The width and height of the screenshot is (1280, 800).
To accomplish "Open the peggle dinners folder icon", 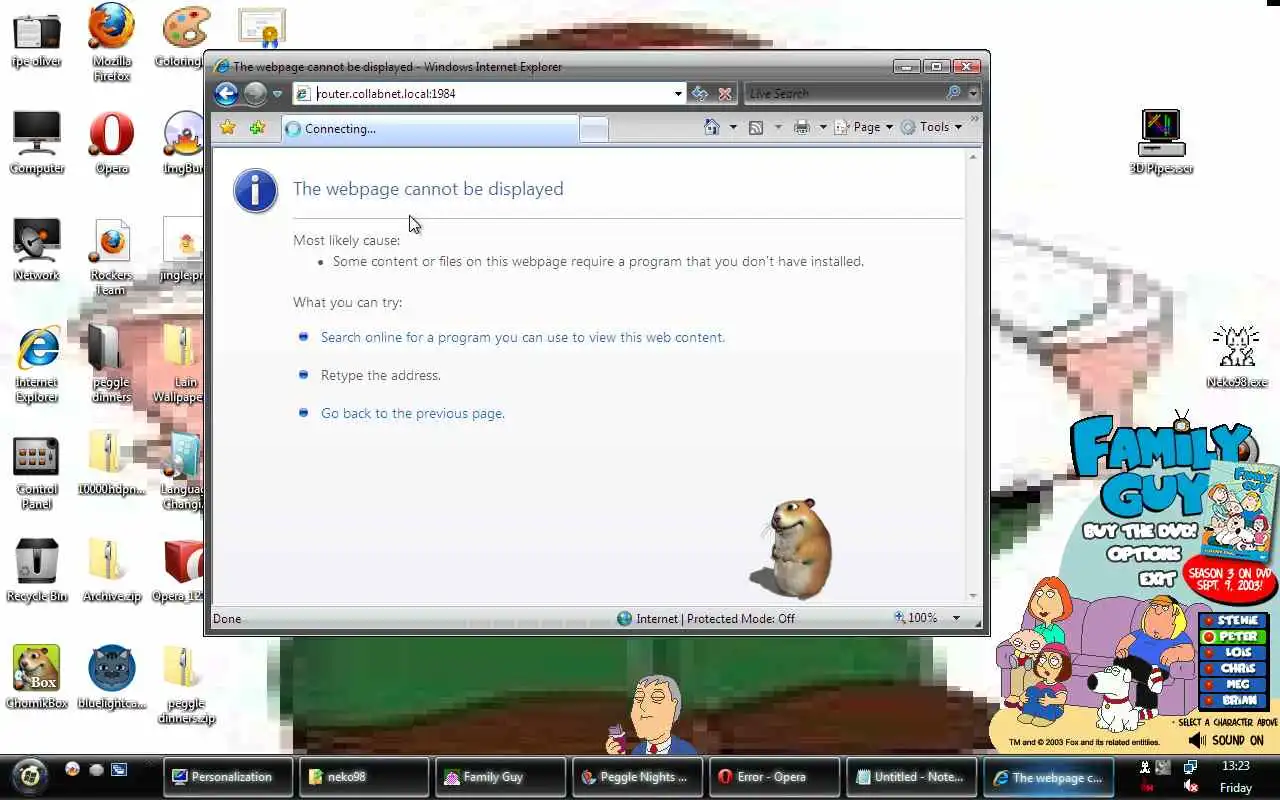I will coord(111,364).
